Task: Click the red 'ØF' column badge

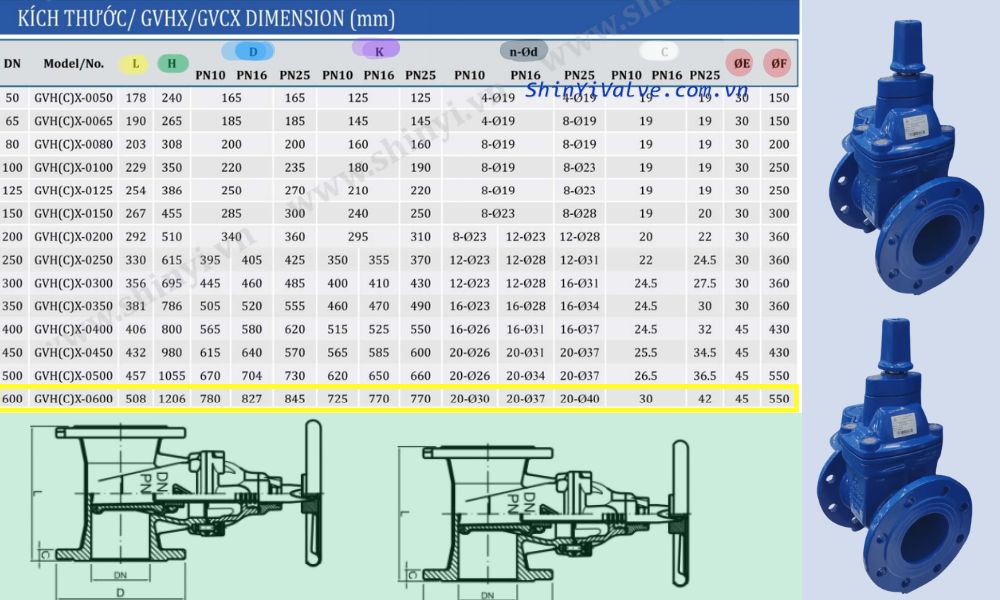Action: (777, 63)
